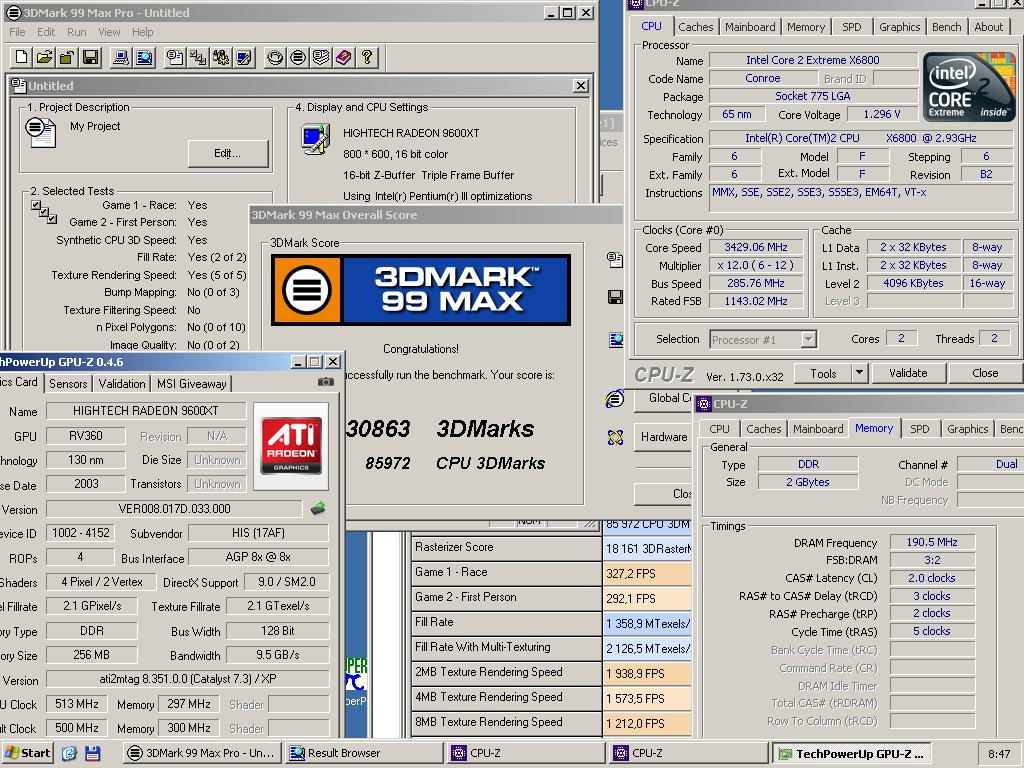Switch to Graphics tab in lower CPU-Z
Viewport: 1024px width, 768px height.
pyautogui.click(x=967, y=429)
